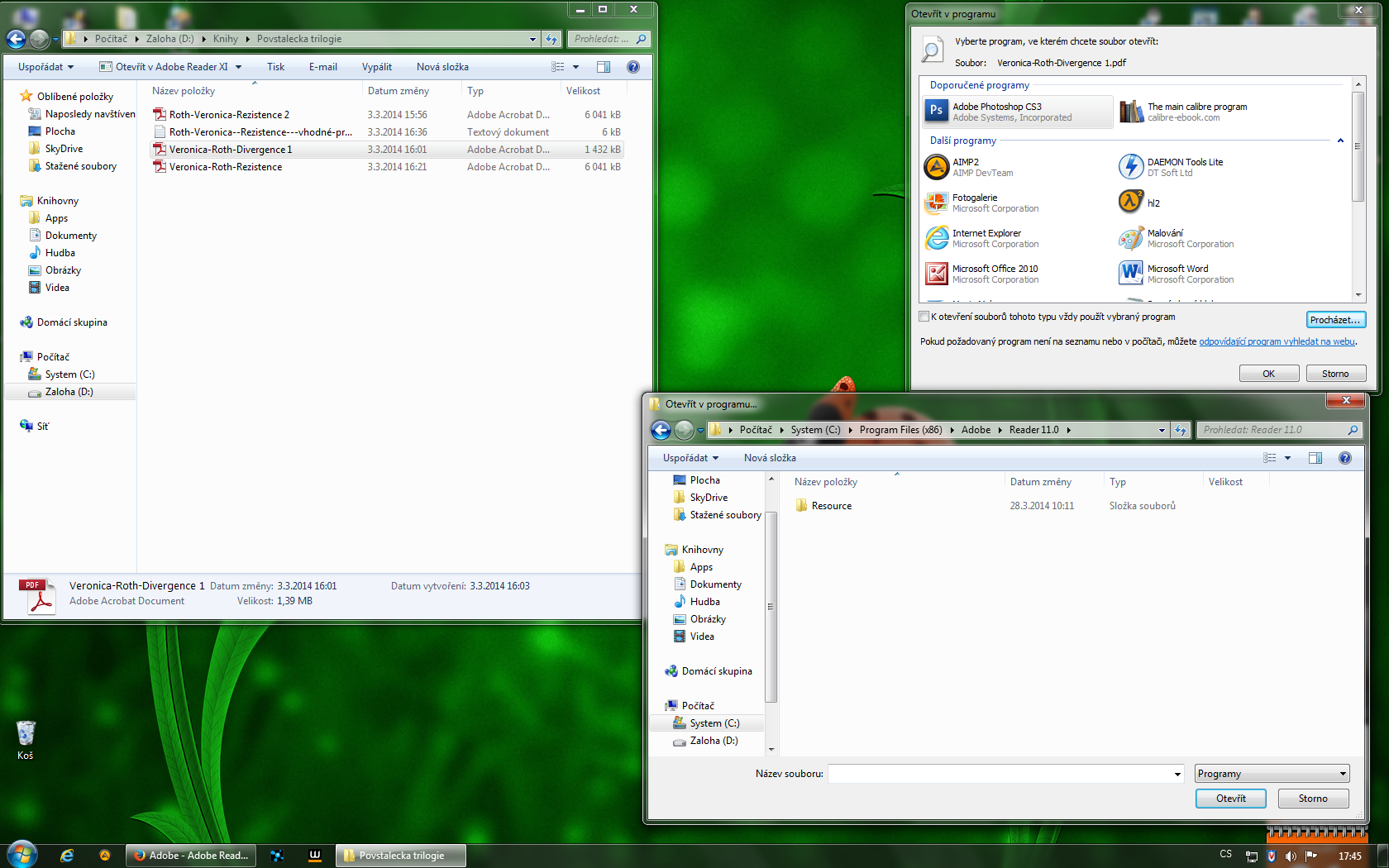Viewport: 1389px width, 868px height.
Task: Sort by Datum změny in Povstalecka window
Action: [x=399, y=91]
